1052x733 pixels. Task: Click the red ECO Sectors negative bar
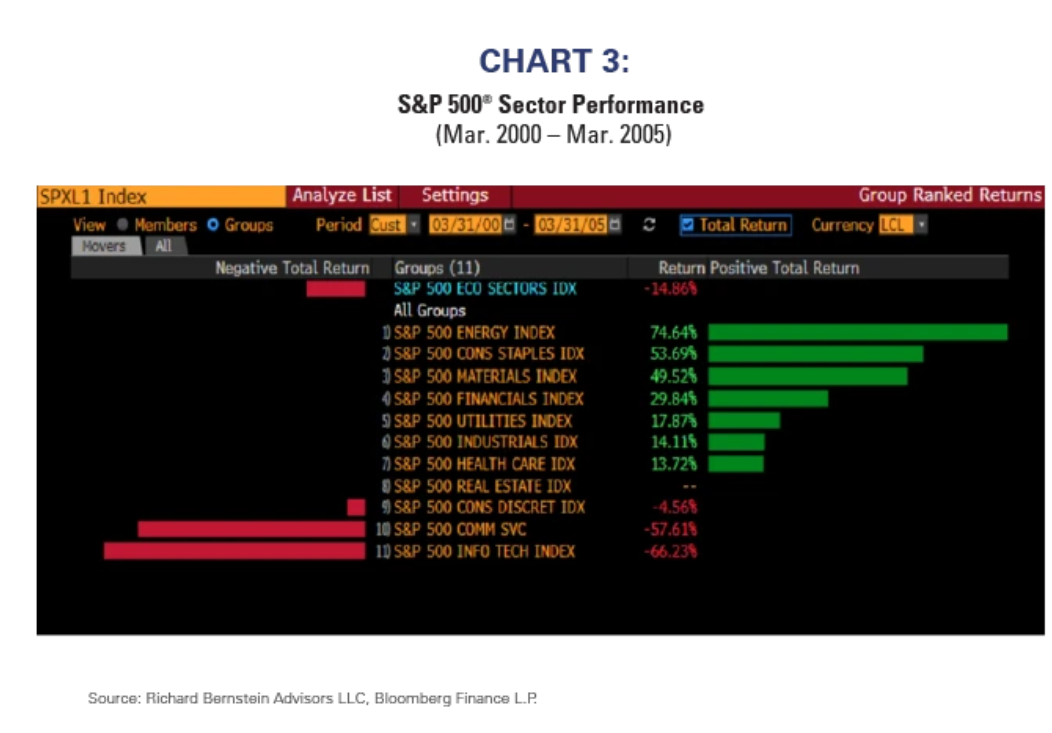click(336, 289)
